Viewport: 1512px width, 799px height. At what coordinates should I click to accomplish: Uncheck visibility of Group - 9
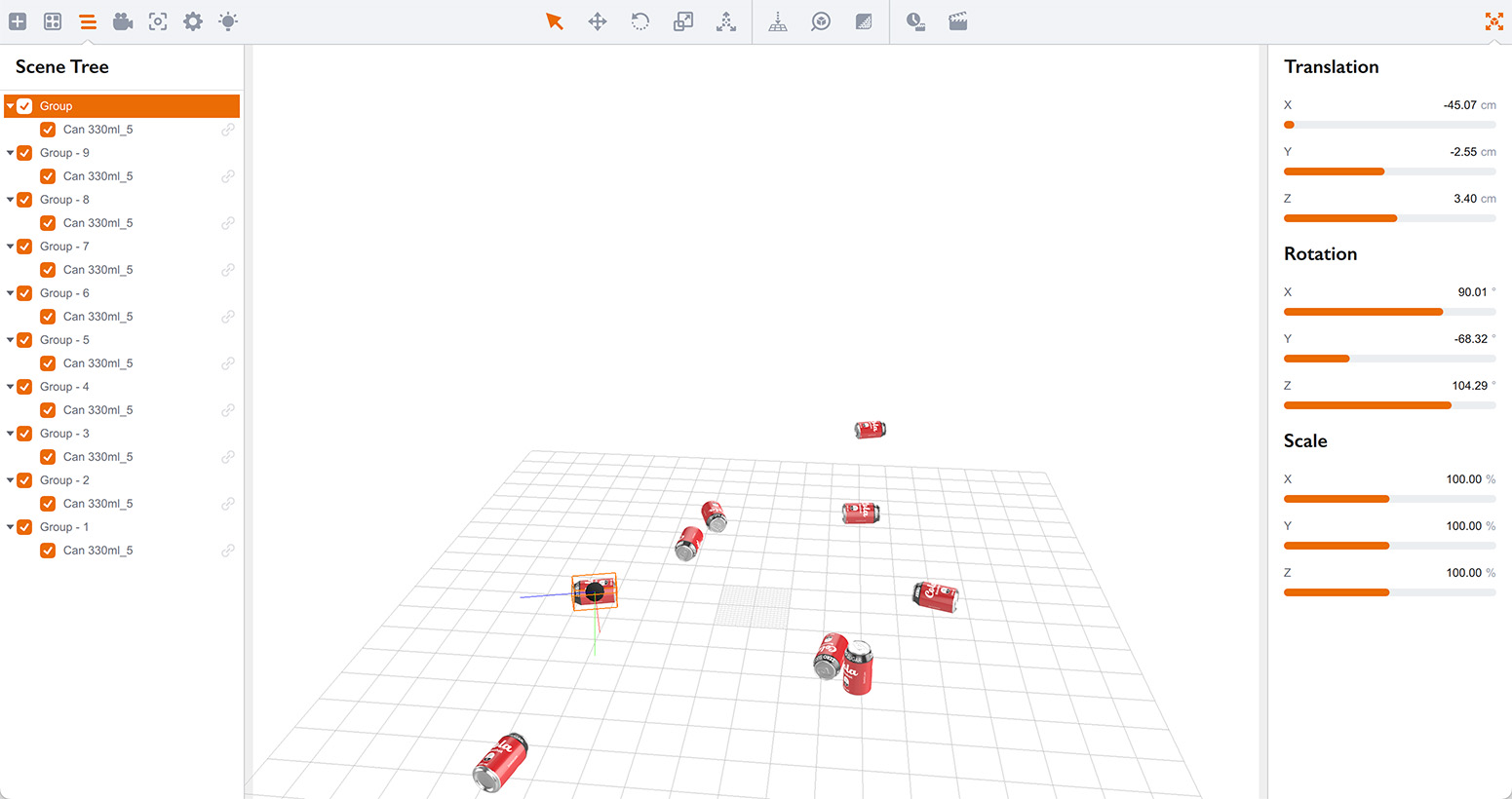24,152
